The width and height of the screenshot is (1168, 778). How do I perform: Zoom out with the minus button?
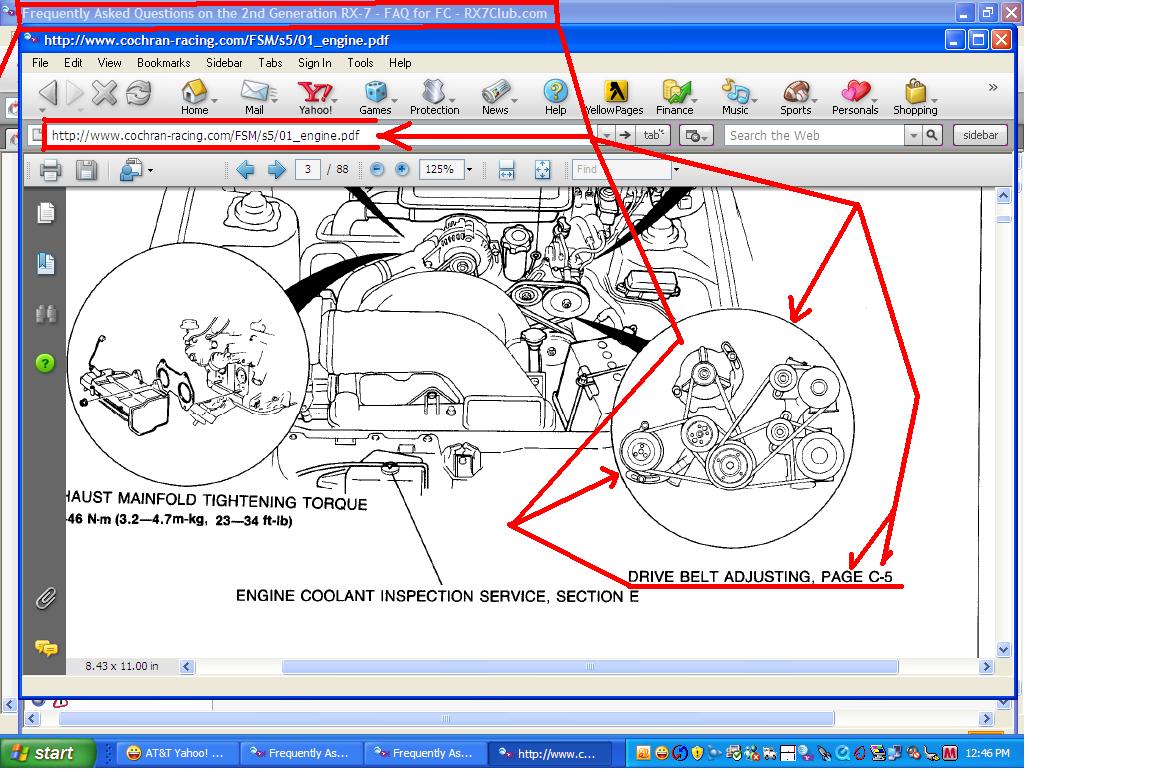pos(377,169)
